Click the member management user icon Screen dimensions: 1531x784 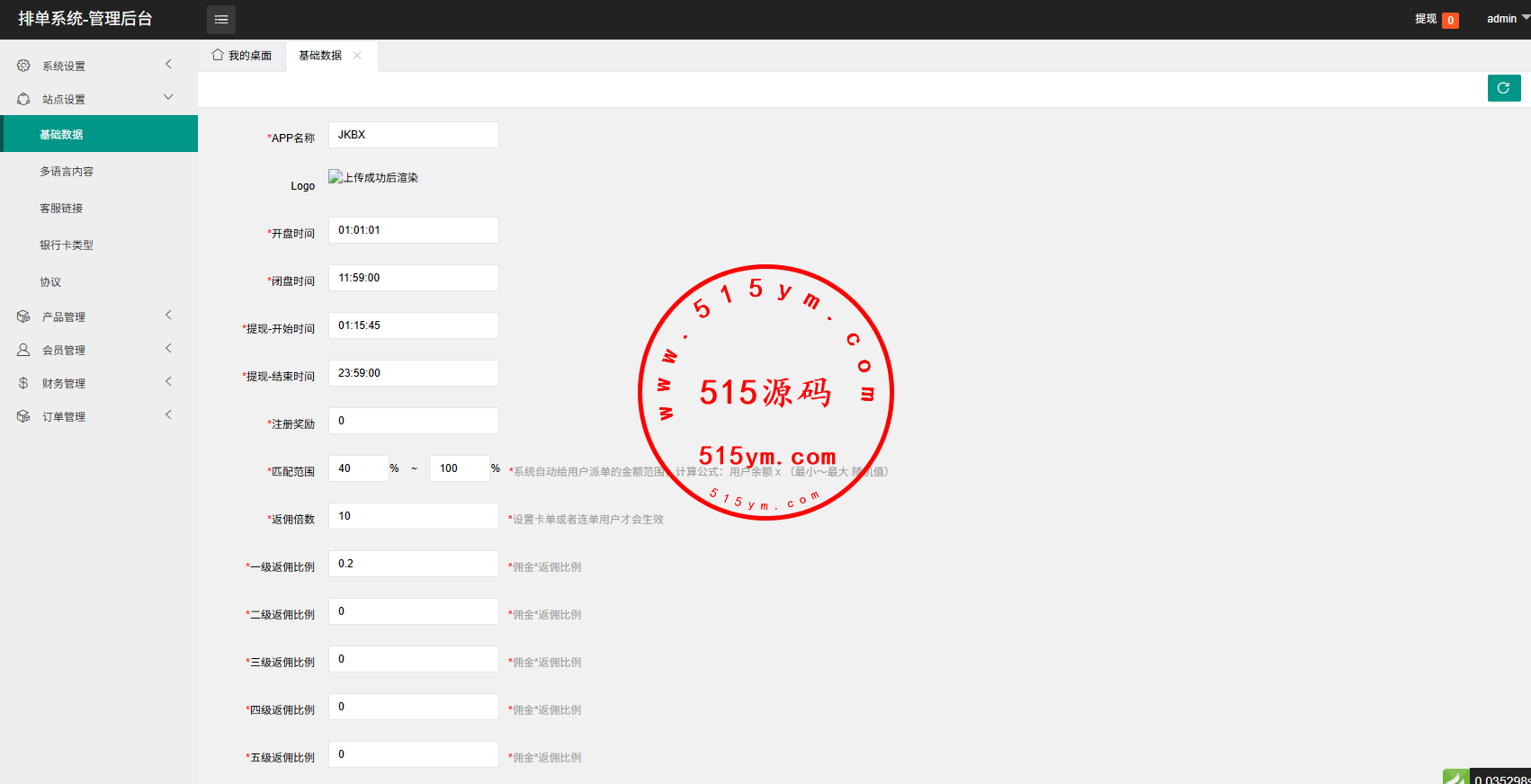tap(23, 350)
